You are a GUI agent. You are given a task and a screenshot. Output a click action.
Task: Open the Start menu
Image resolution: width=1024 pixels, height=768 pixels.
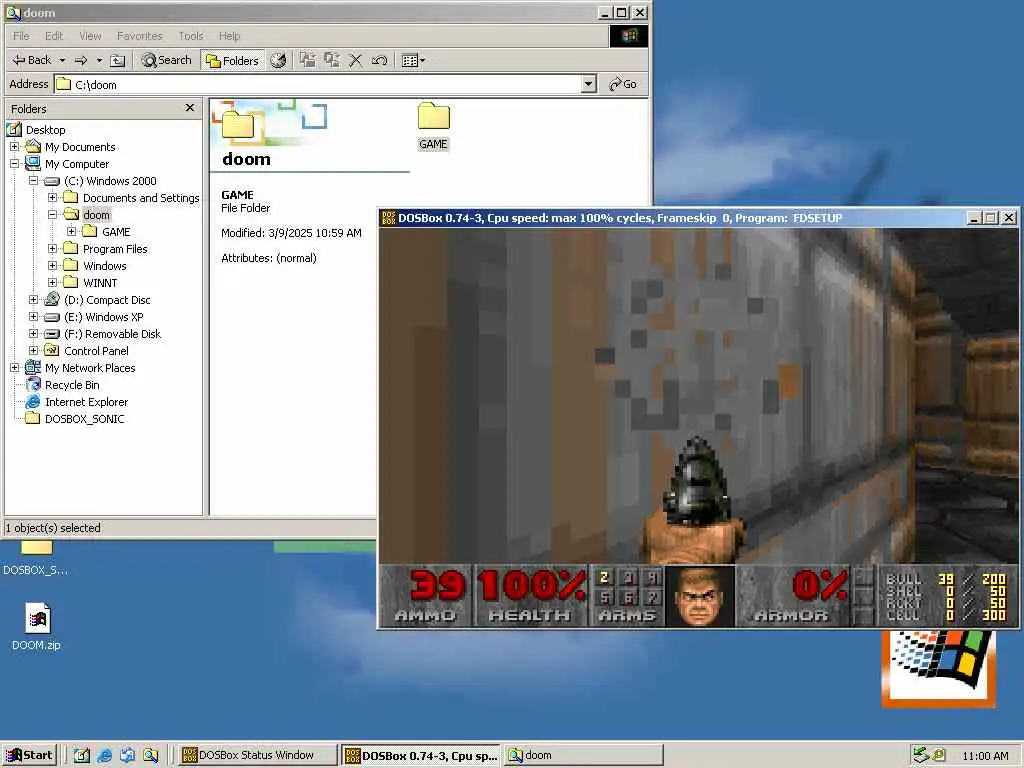29,756
